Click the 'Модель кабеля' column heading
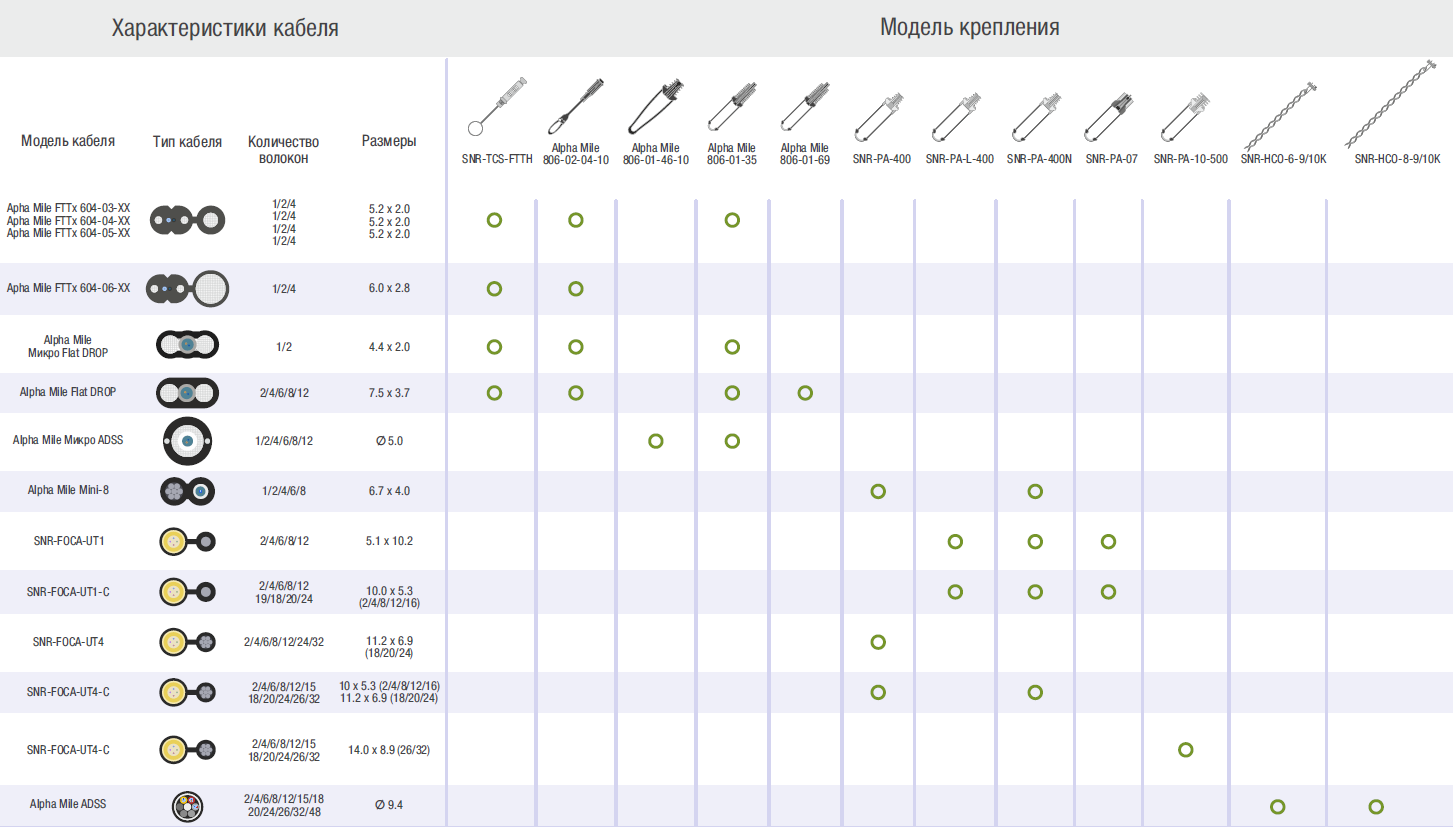Screen dimensions: 1453x827 [68, 141]
